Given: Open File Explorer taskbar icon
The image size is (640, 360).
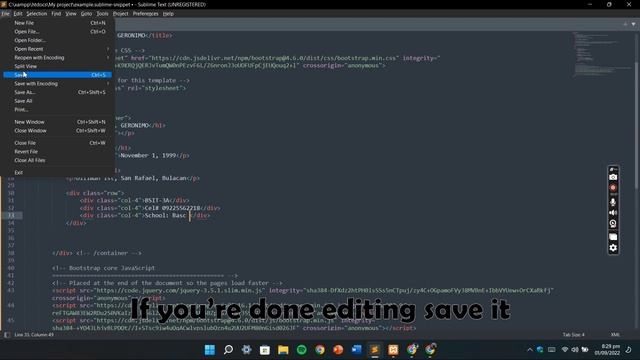Looking at the screenshot, I should click(x=283, y=350).
